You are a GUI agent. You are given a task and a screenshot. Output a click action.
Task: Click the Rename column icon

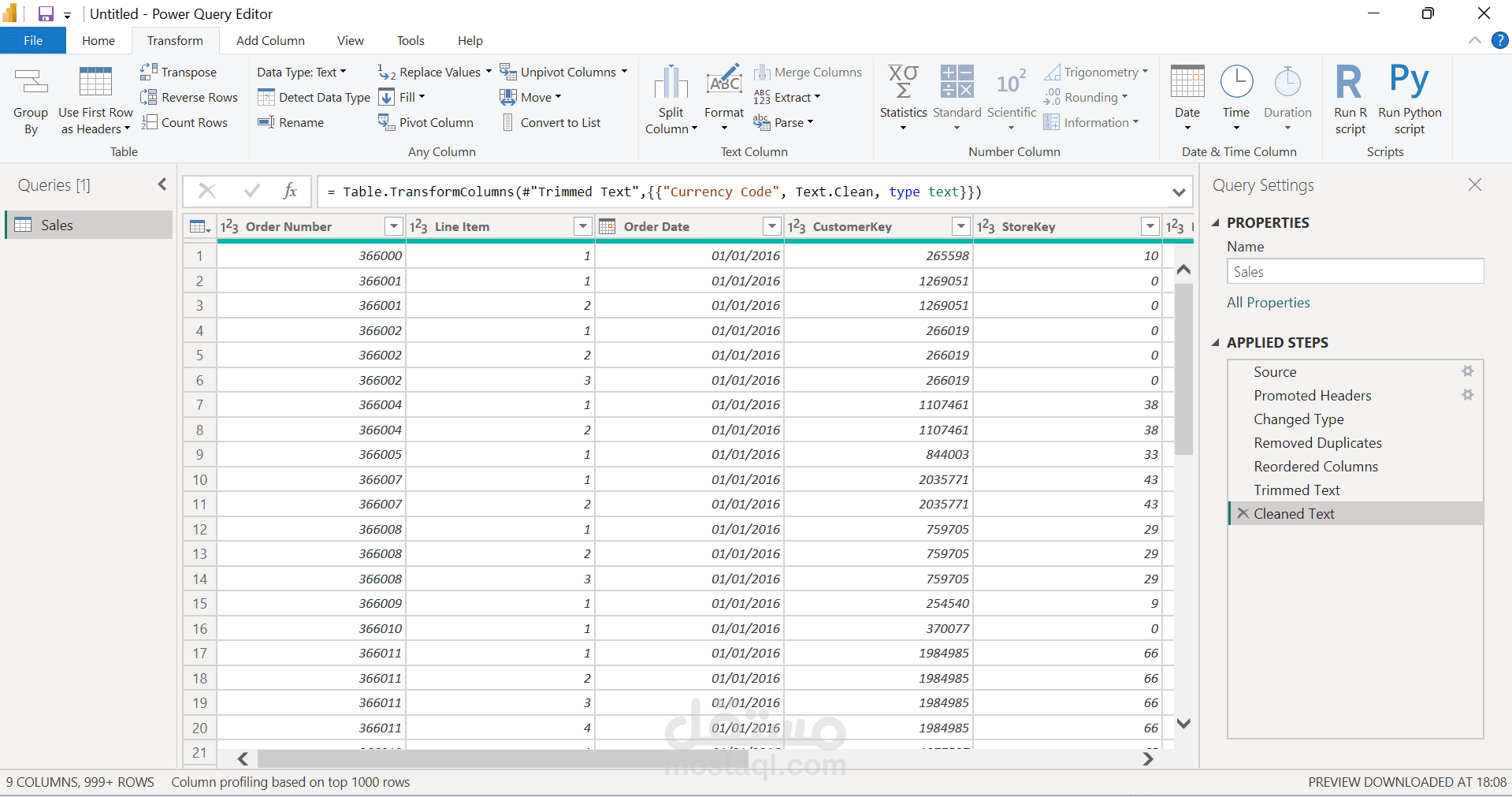(266, 122)
